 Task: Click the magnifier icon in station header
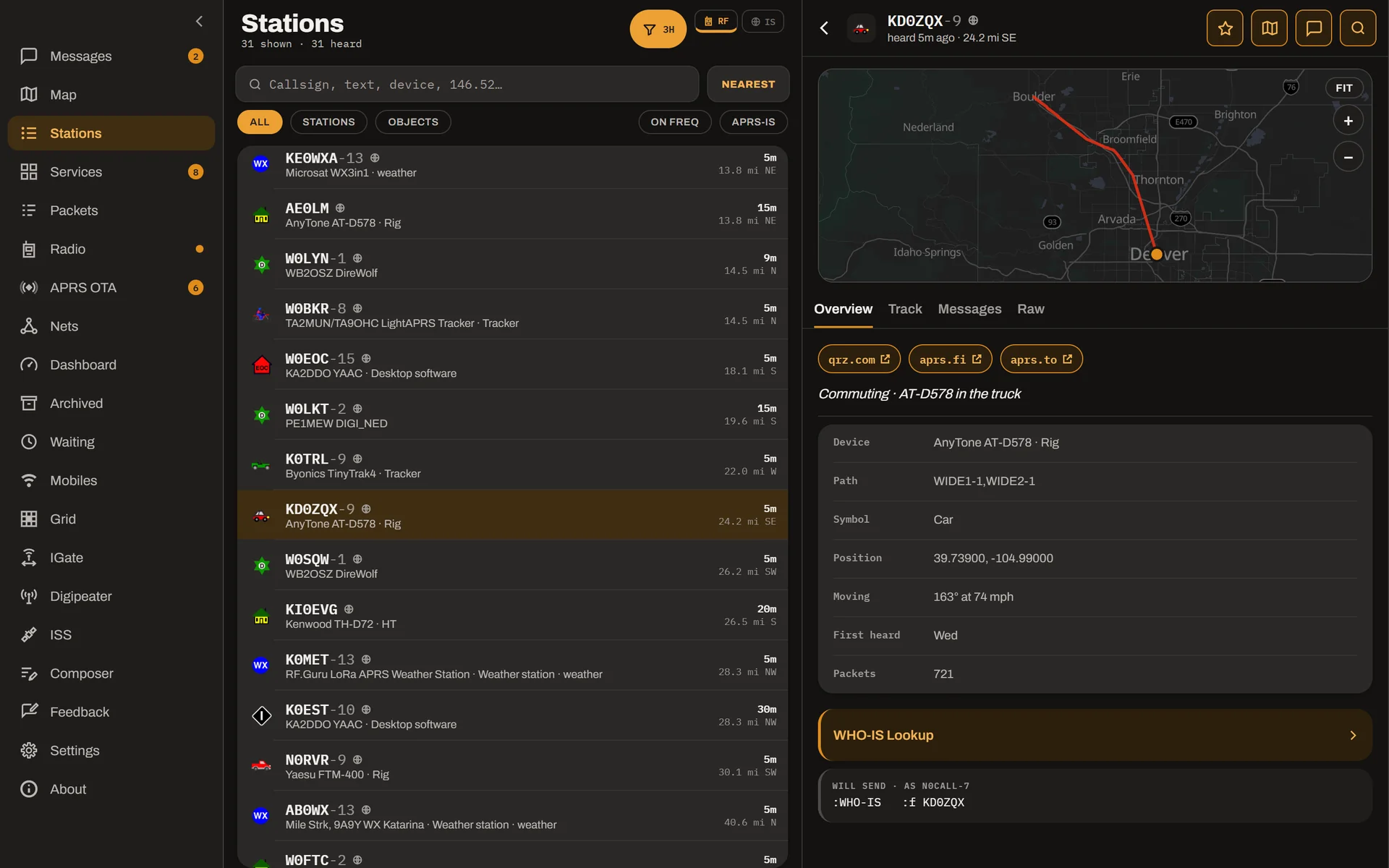pyautogui.click(x=1358, y=28)
